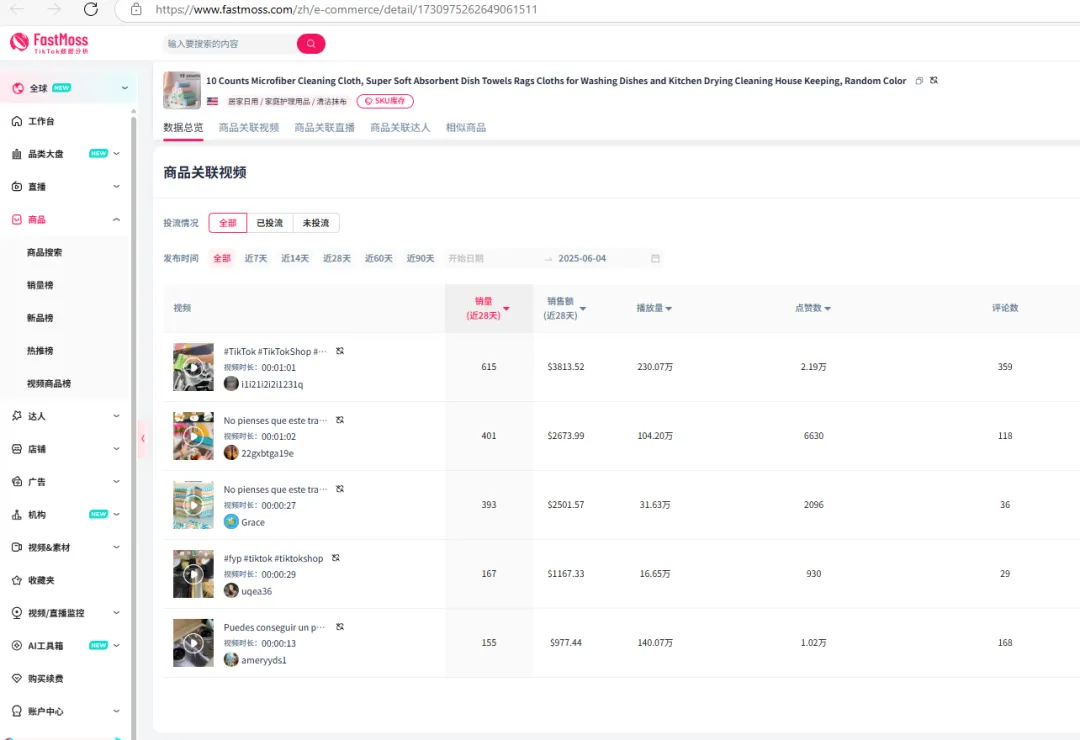Select 未投流 filter

[315, 223]
